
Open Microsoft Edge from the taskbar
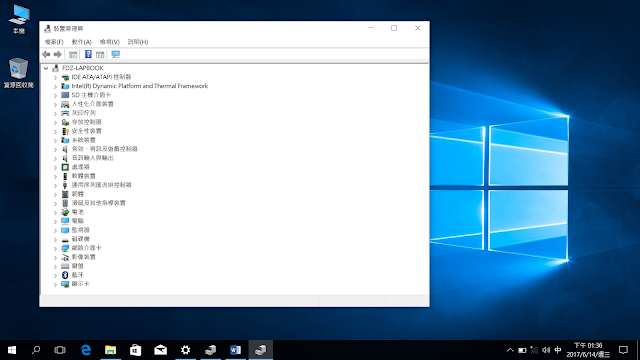86,350
